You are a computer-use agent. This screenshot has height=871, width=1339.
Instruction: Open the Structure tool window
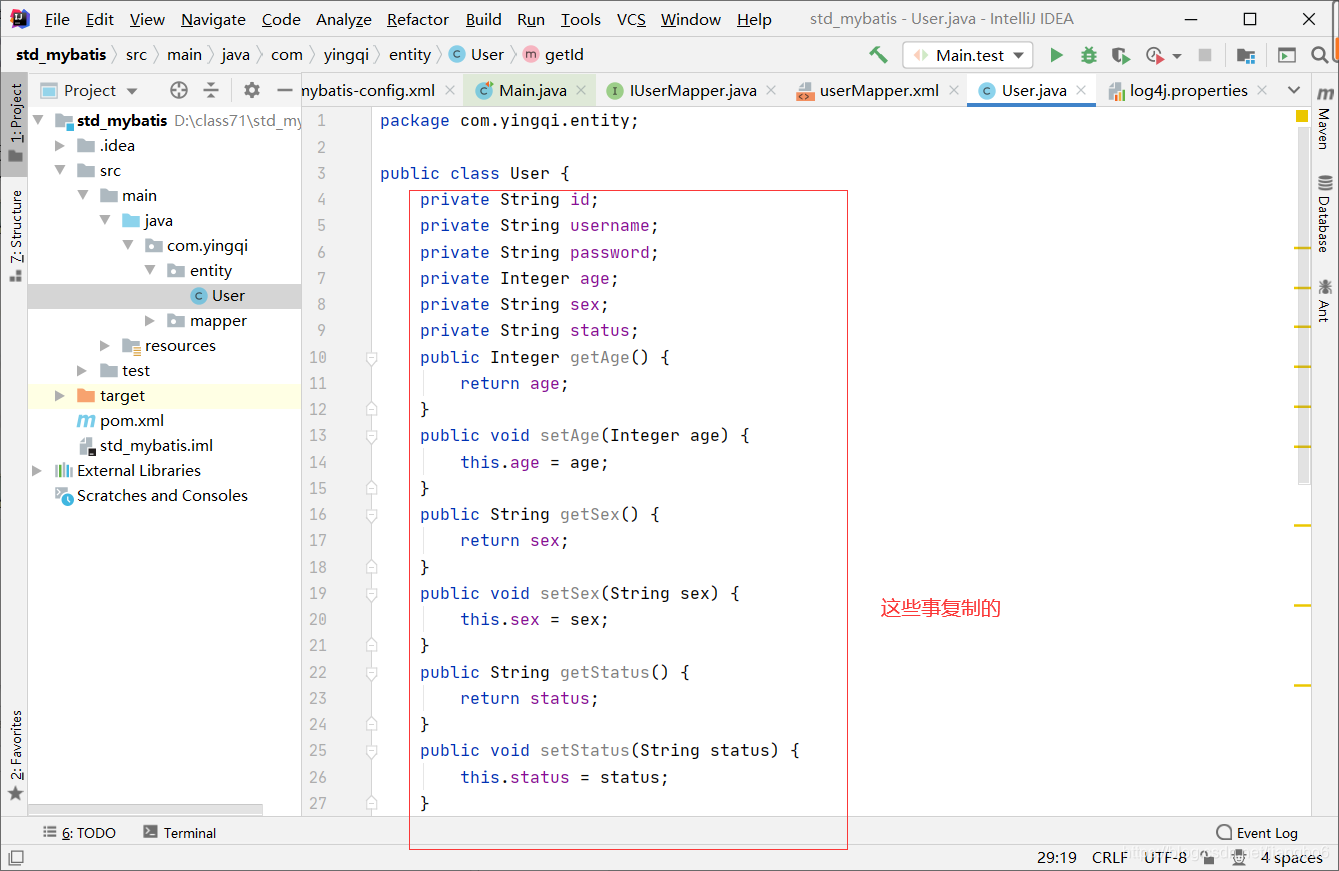coord(16,235)
